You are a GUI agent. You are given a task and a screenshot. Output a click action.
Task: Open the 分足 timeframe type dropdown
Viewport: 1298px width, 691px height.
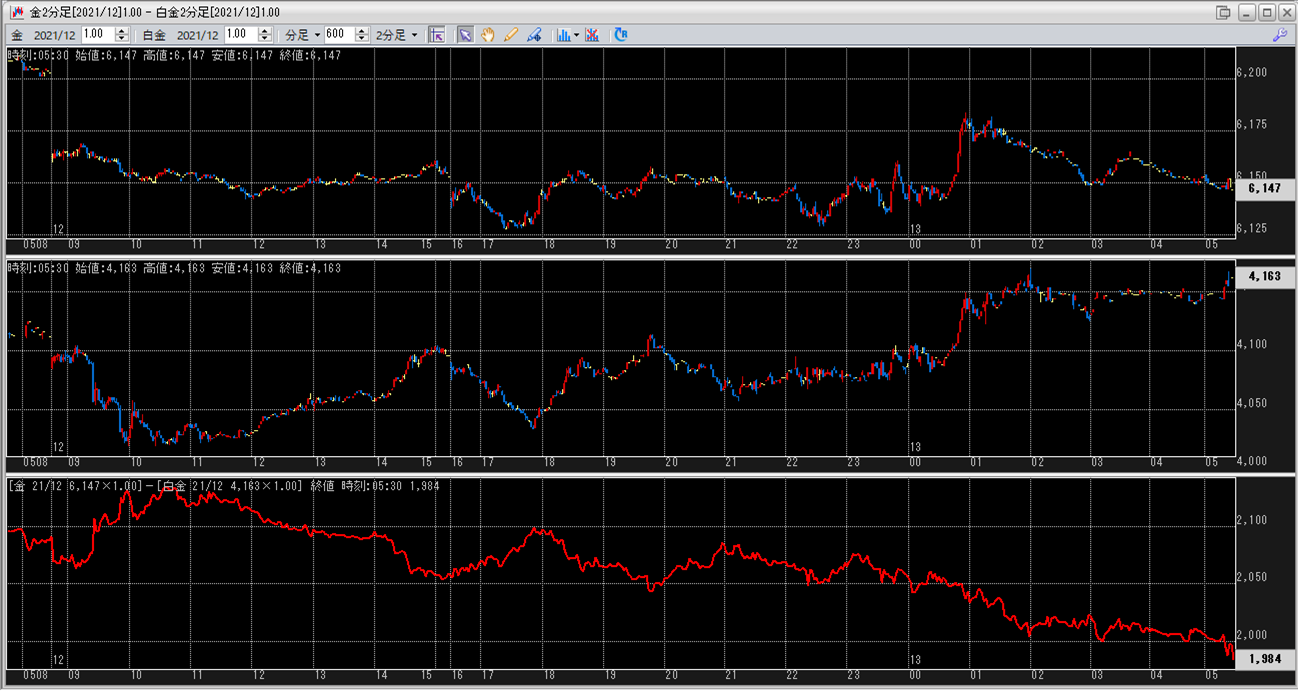pyautogui.click(x=303, y=34)
